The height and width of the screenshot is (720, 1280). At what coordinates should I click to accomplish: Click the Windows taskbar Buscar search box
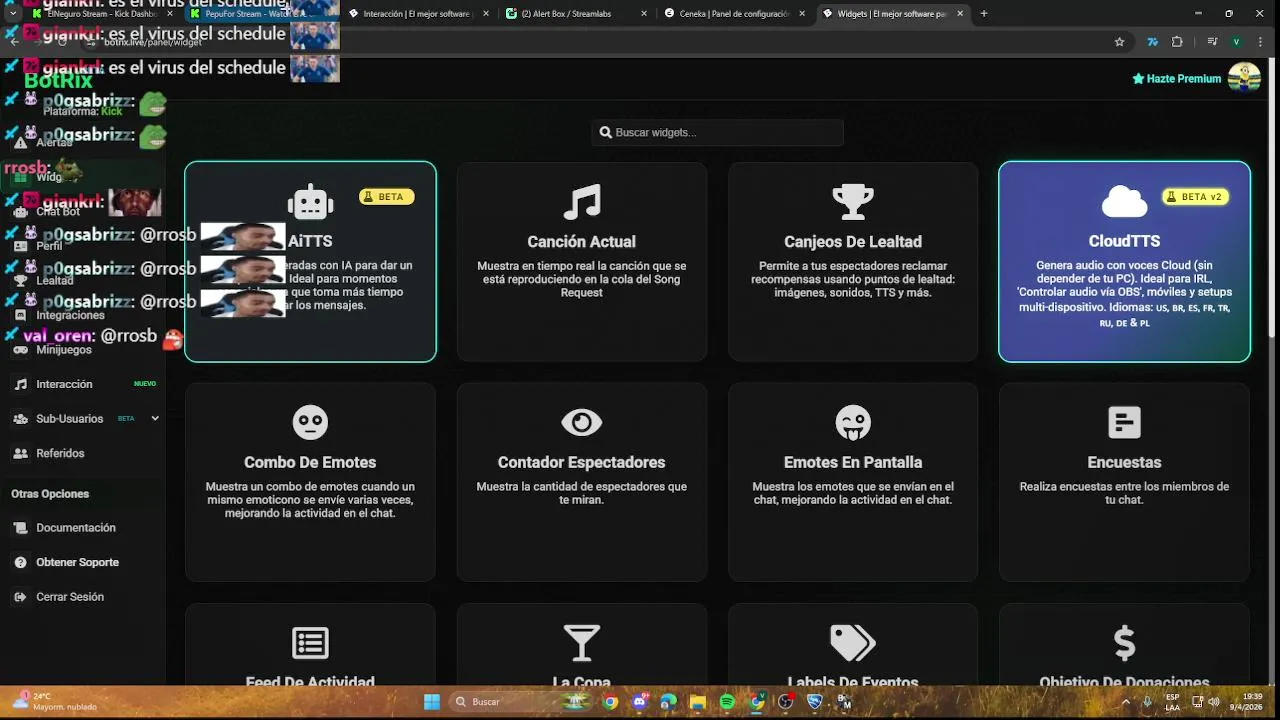click(519, 702)
